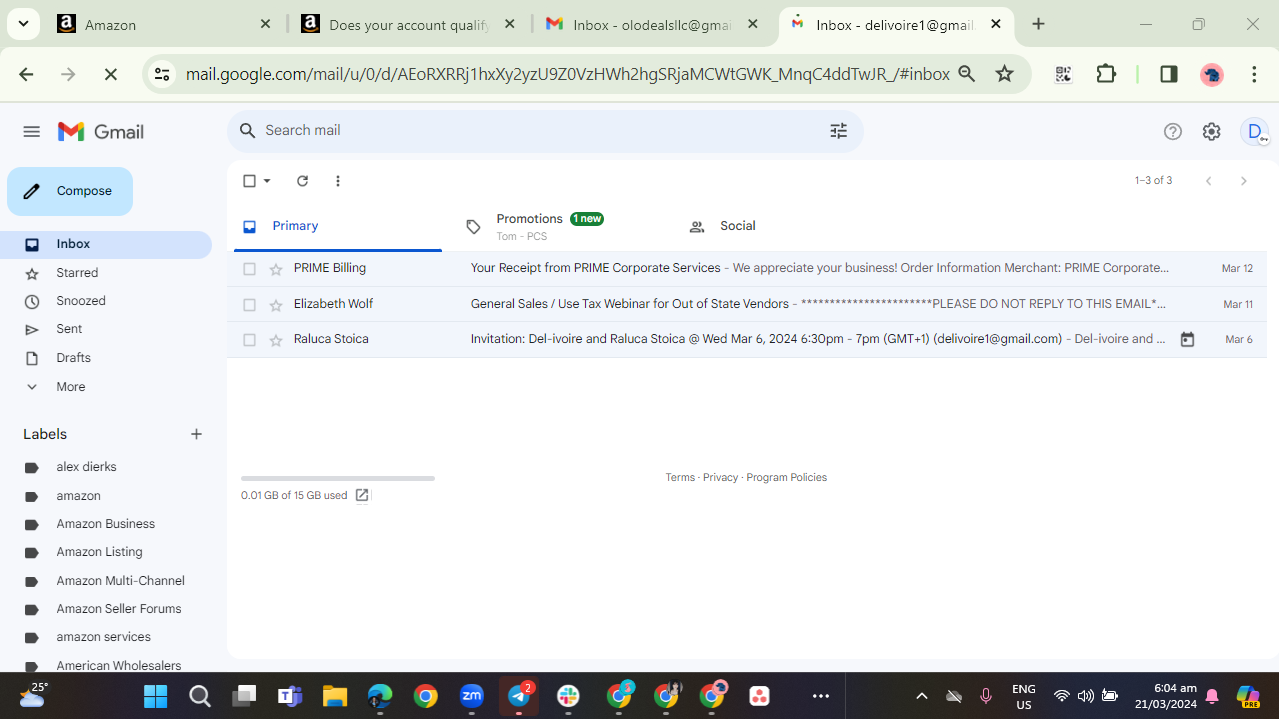This screenshot has height=719, width=1279.
Task: Switch to the Amazon browser tab
Action: coord(165,24)
